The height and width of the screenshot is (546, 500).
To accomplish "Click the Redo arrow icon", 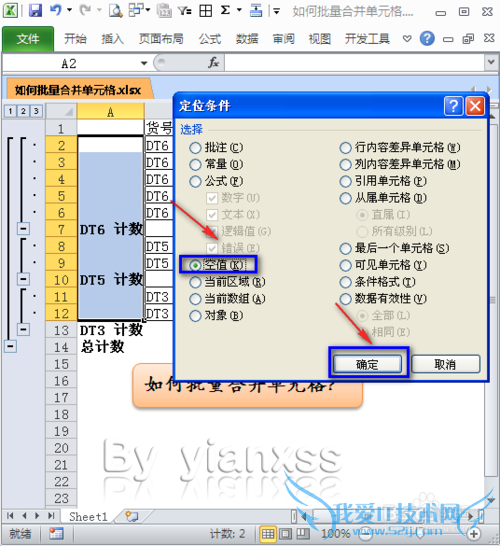I will point(85,10).
